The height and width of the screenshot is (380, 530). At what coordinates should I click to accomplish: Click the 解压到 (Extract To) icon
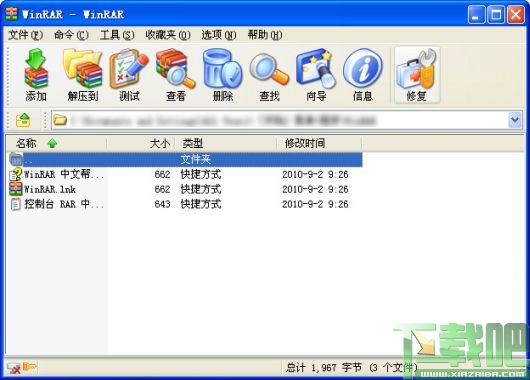pyautogui.click(x=83, y=75)
